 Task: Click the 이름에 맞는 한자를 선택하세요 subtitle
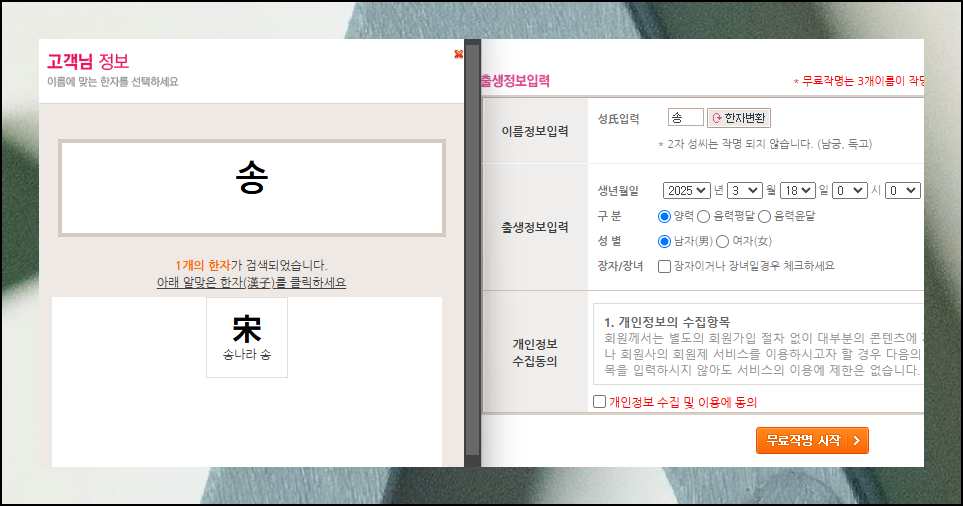(x=113, y=82)
